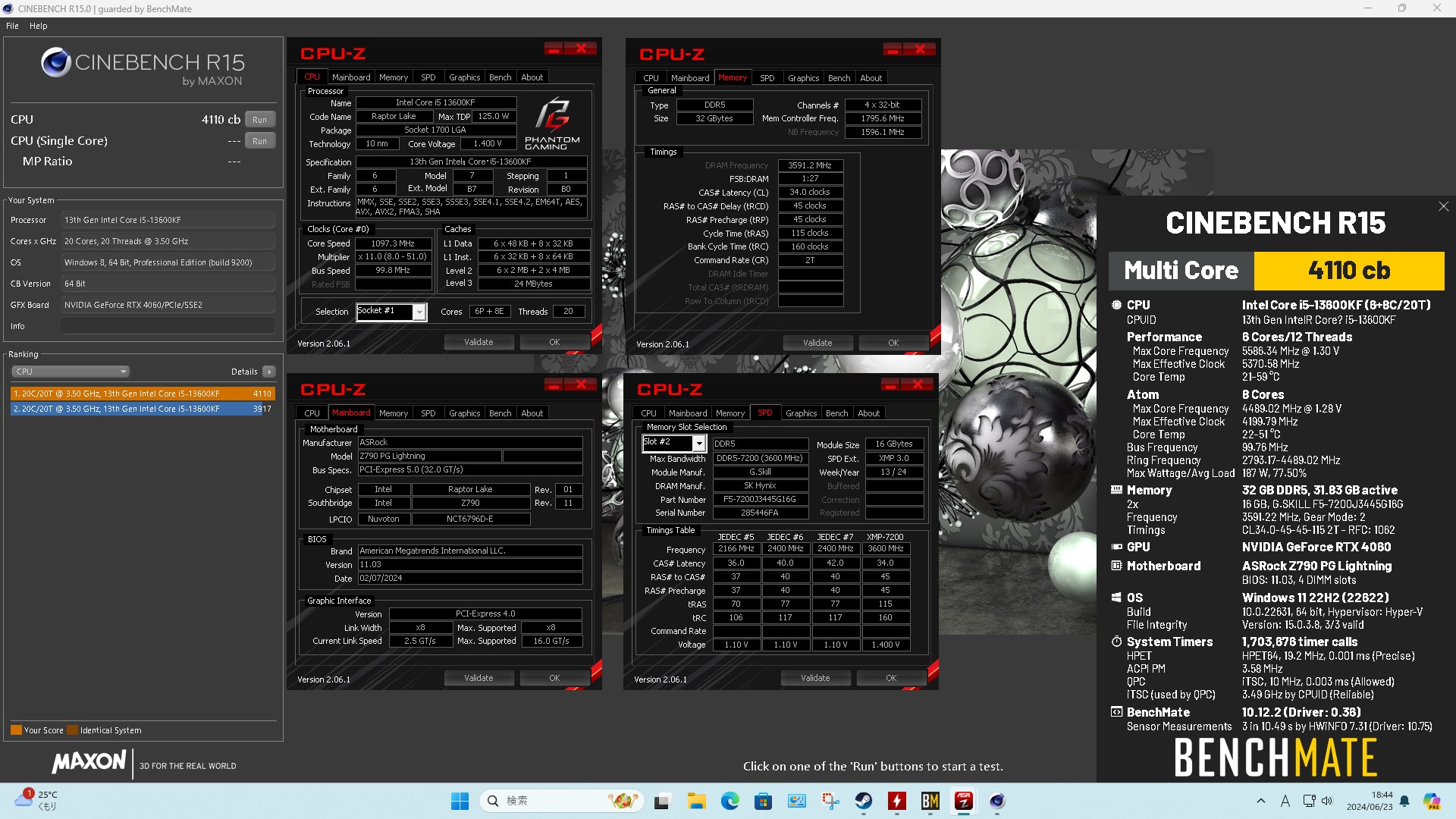
Task: Click Cores x GHz field
Action: [x=168, y=241]
